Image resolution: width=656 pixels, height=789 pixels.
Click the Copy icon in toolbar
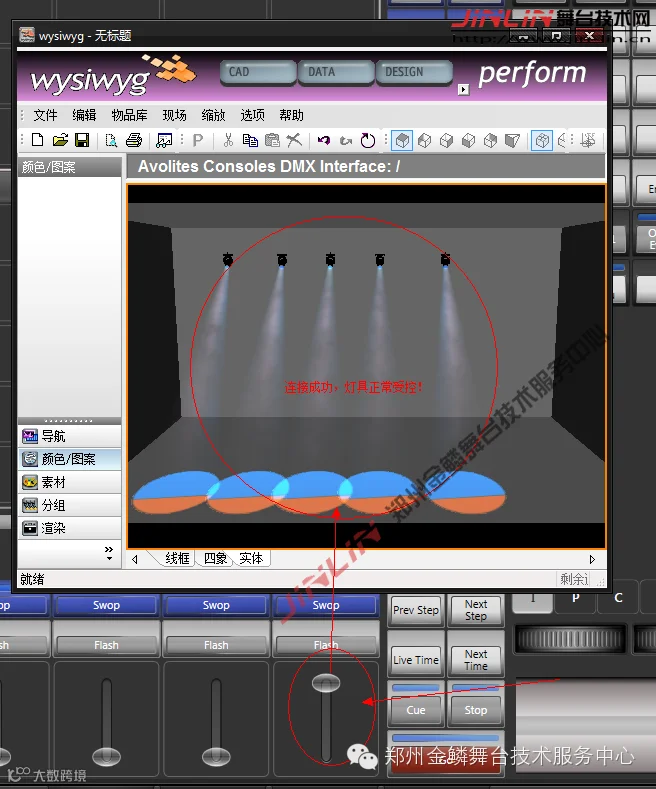(x=250, y=140)
